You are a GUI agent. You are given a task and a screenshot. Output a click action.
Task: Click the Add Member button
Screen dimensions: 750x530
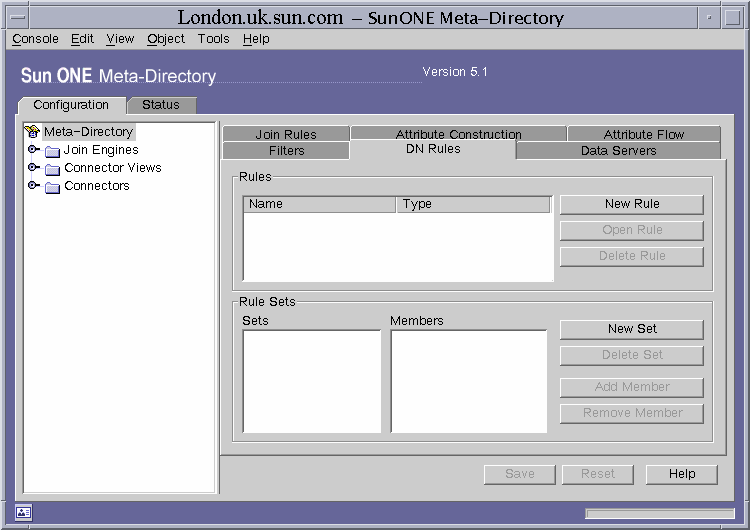pos(632,387)
